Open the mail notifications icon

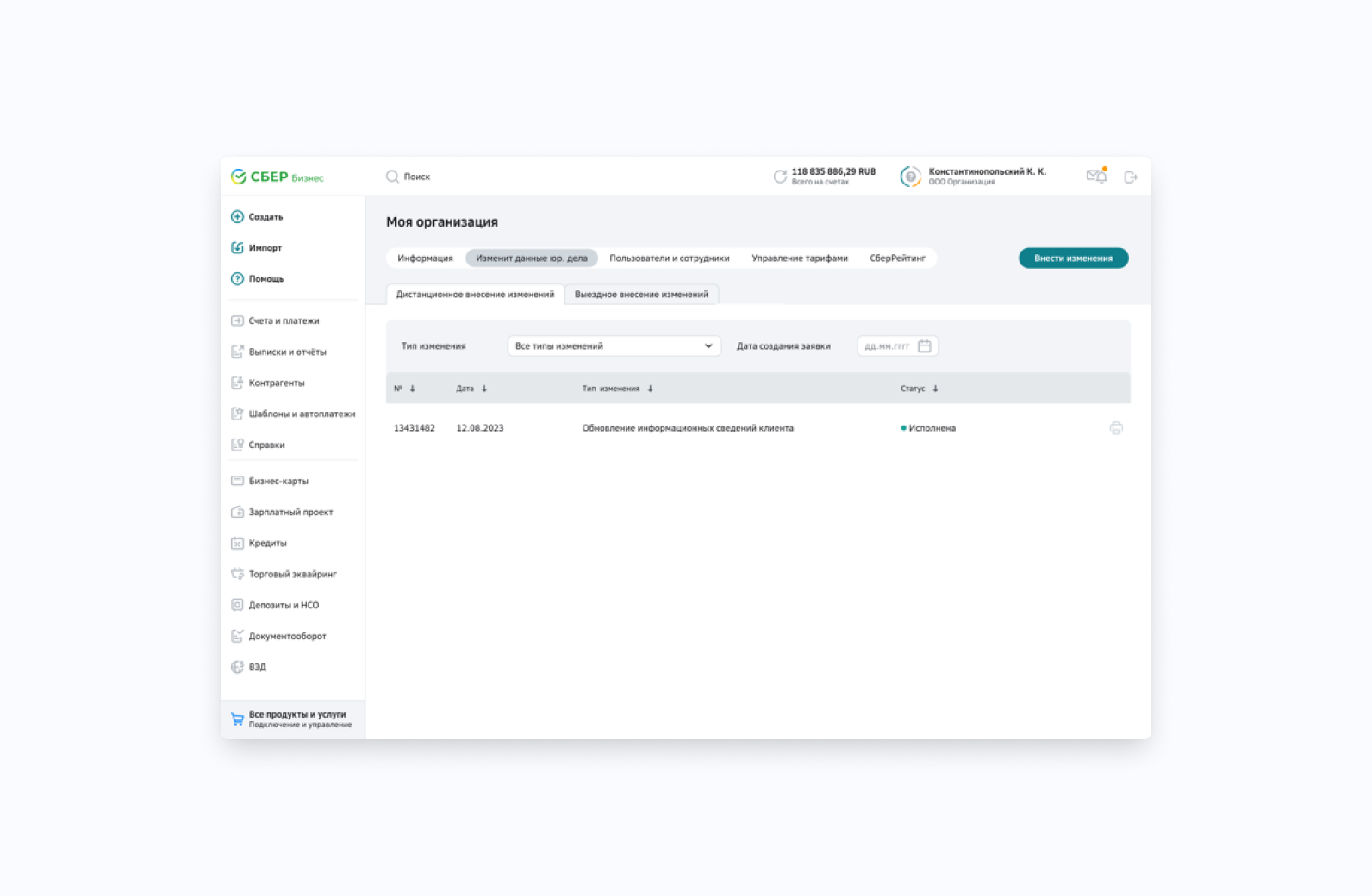coord(1097,176)
